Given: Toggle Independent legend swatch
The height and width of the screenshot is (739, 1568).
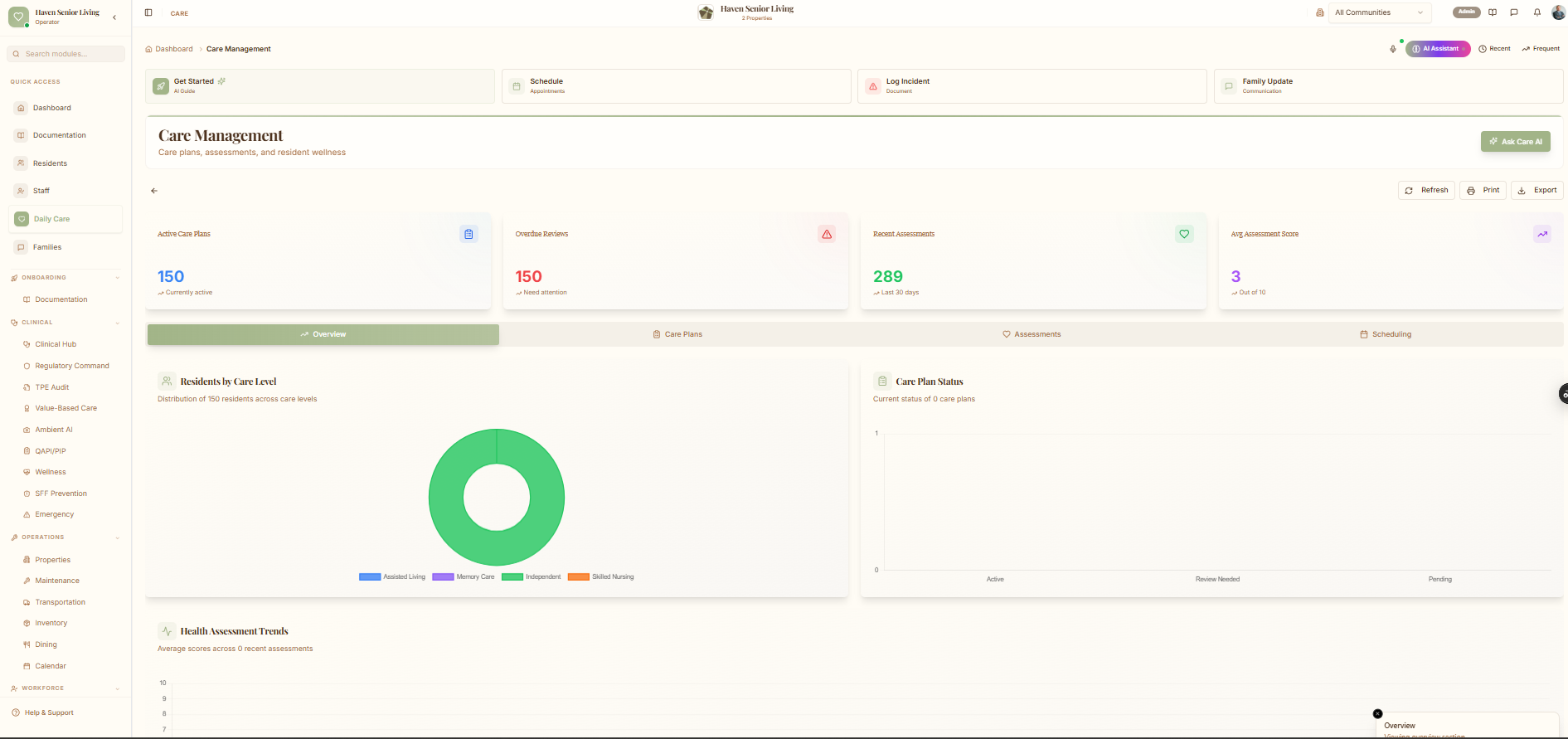Looking at the screenshot, I should point(512,576).
